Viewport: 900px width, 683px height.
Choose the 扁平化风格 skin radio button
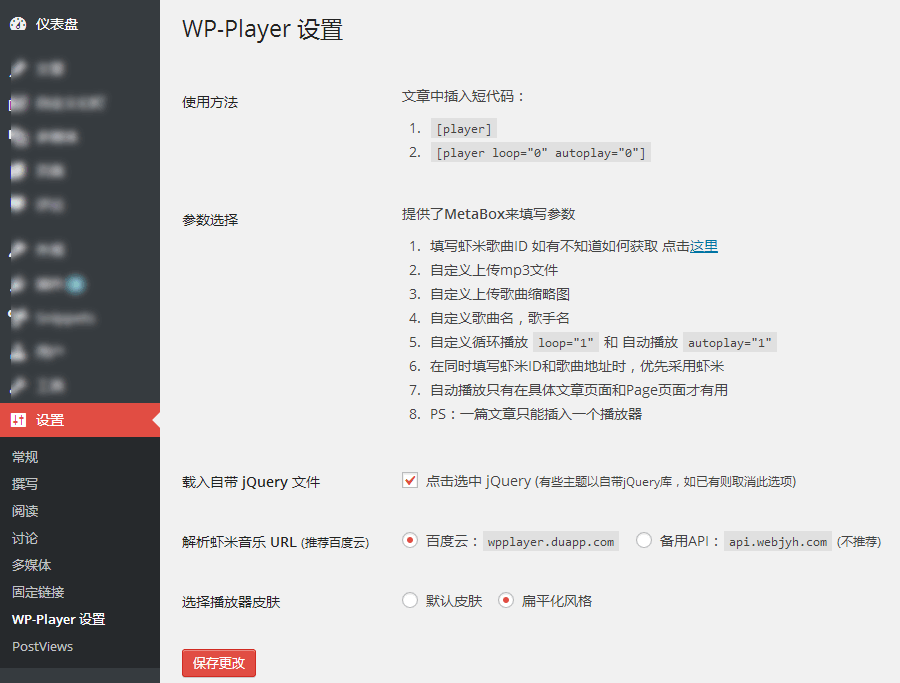point(506,600)
